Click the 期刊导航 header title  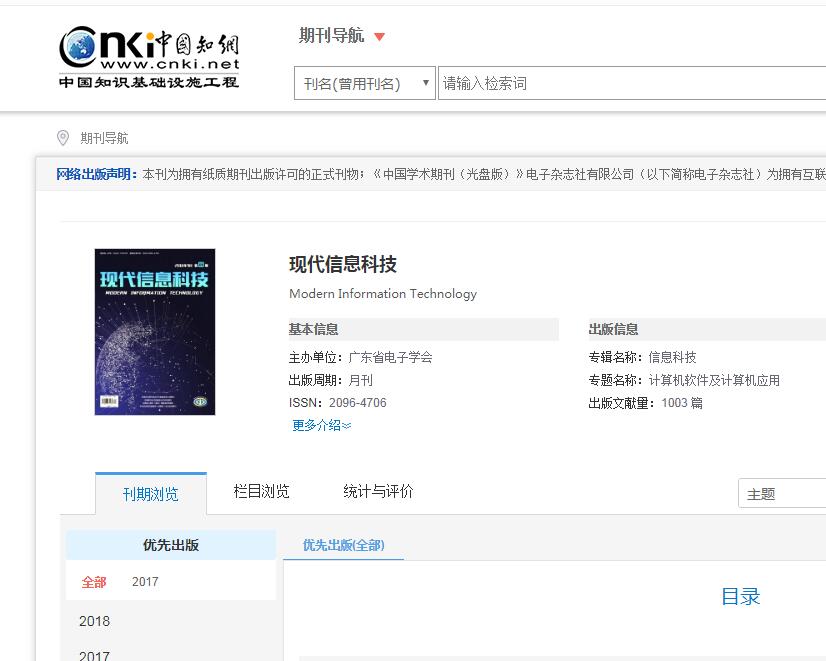[x=331, y=36]
